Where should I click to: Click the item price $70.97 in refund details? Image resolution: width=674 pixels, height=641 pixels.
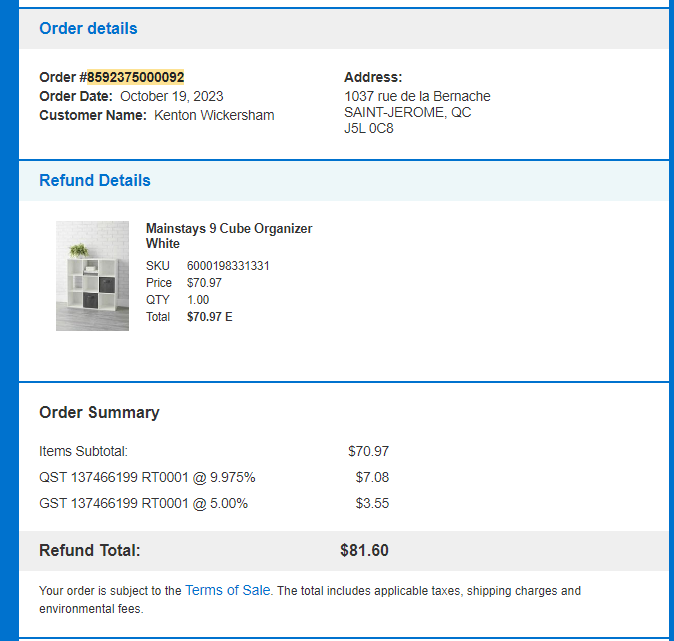(x=204, y=283)
